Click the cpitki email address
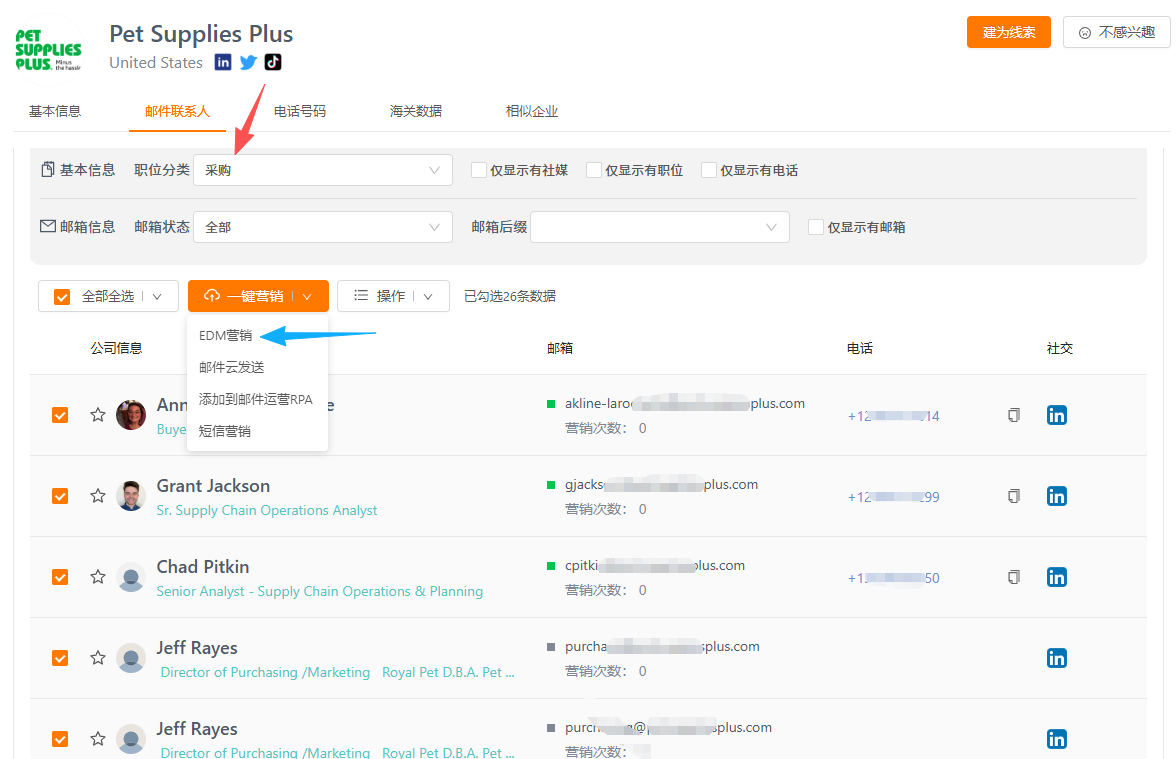The height and width of the screenshot is (759, 1176). click(655, 566)
